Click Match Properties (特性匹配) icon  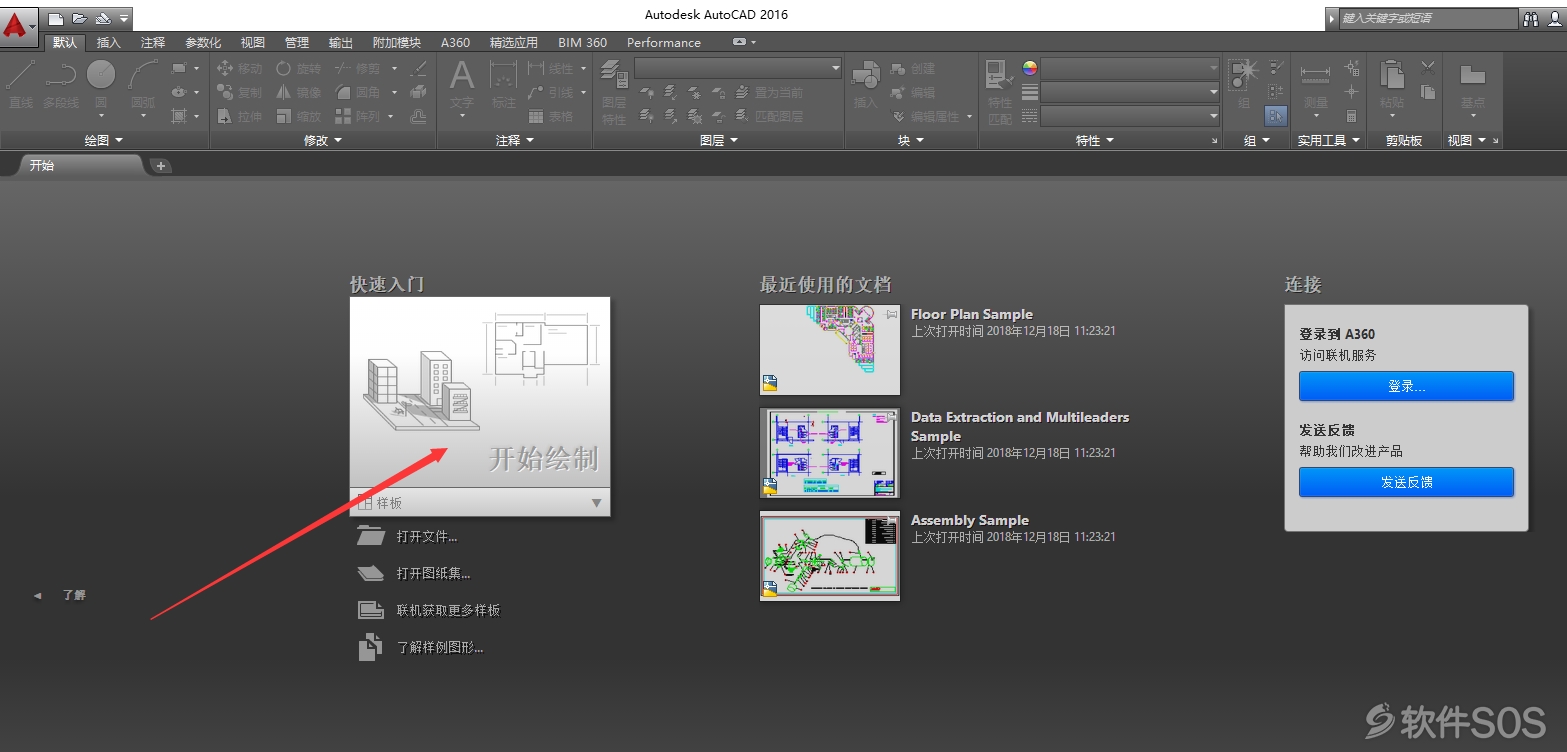[x=1000, y=92]
